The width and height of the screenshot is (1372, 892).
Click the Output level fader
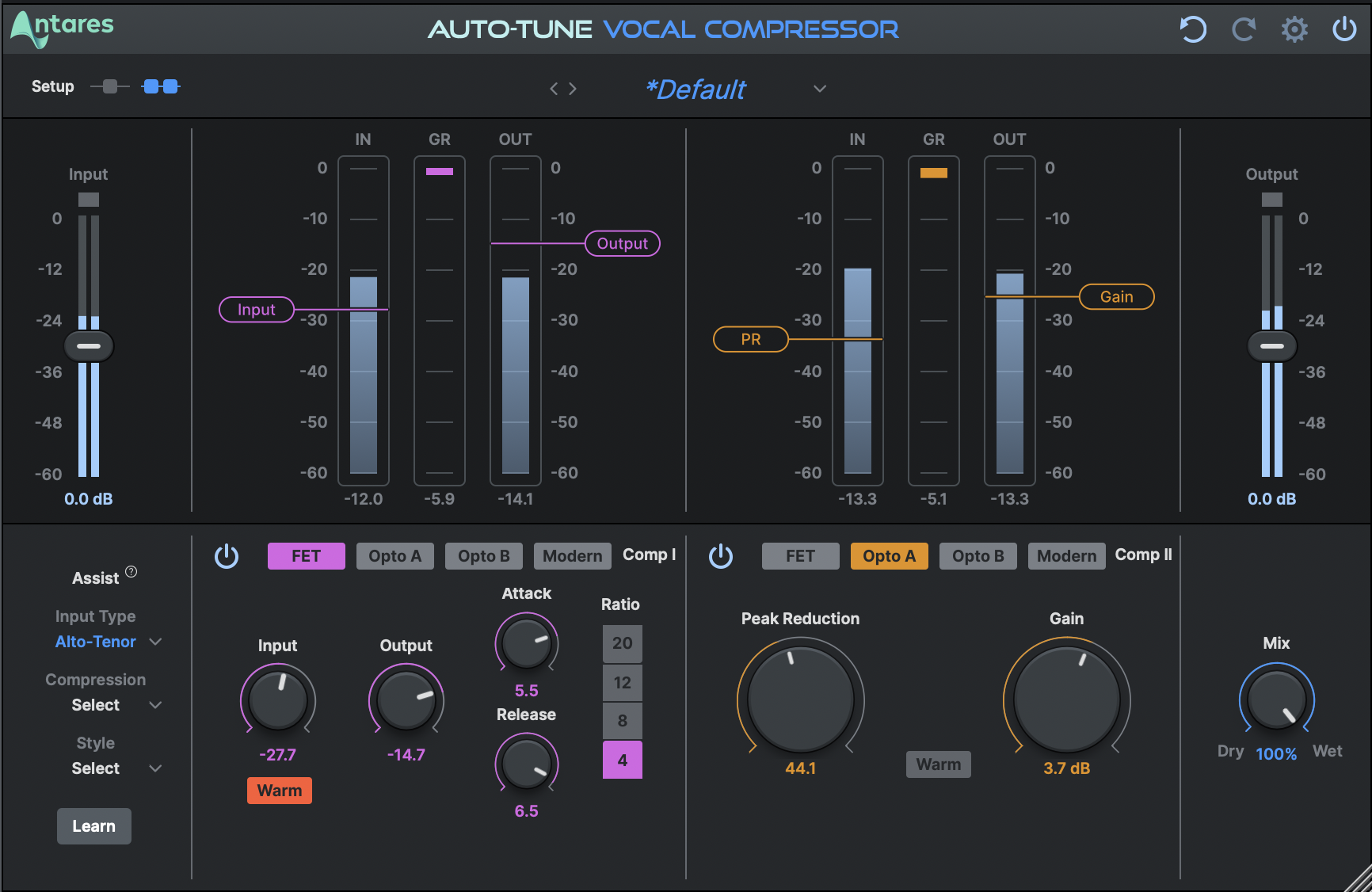point(1271,345)
